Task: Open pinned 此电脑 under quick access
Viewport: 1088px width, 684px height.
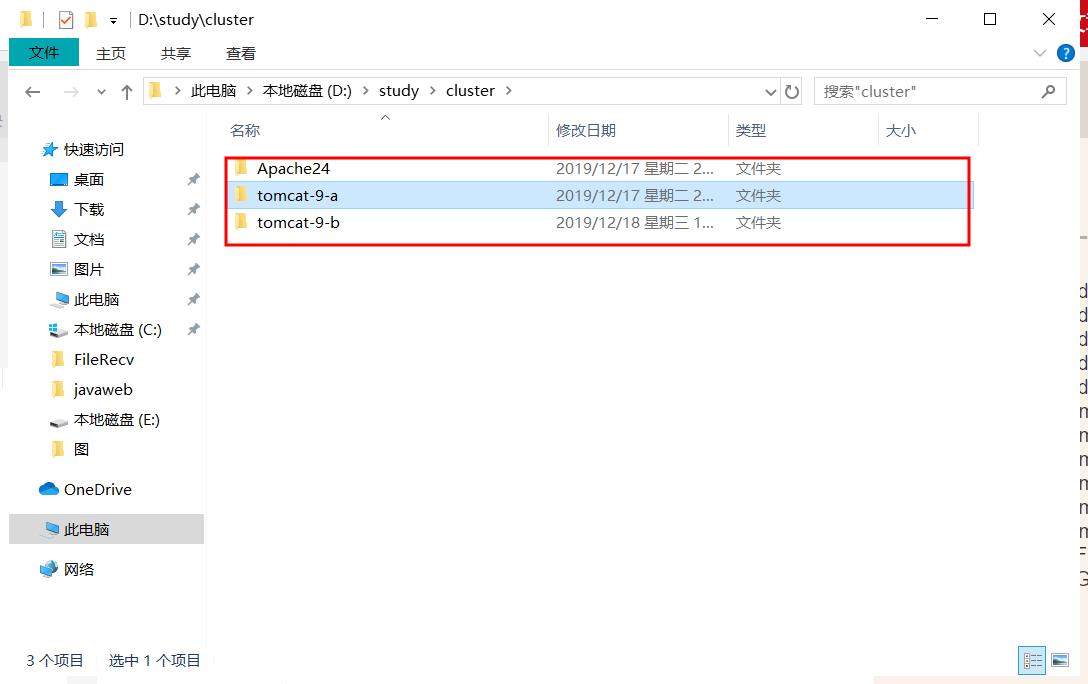Action: coord(96,300)
